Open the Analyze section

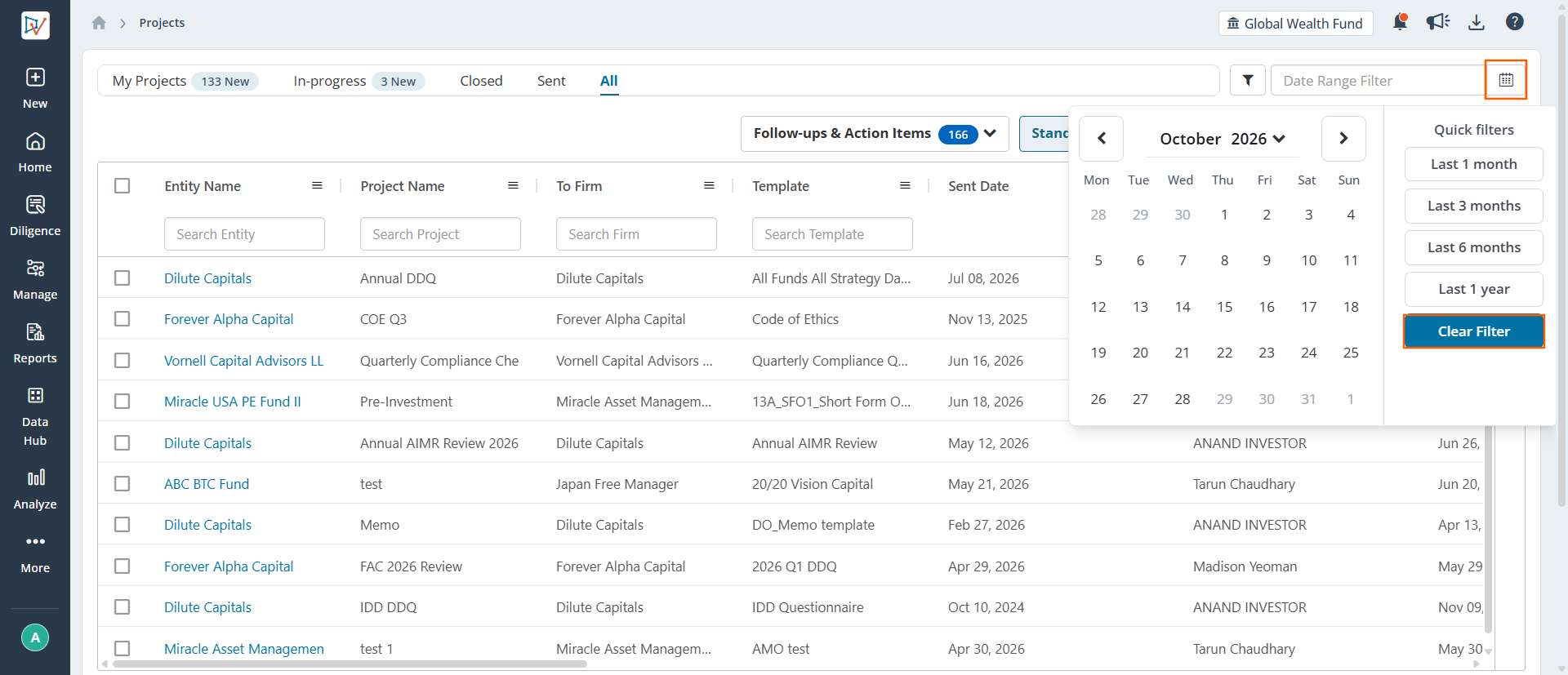point(35,490)
